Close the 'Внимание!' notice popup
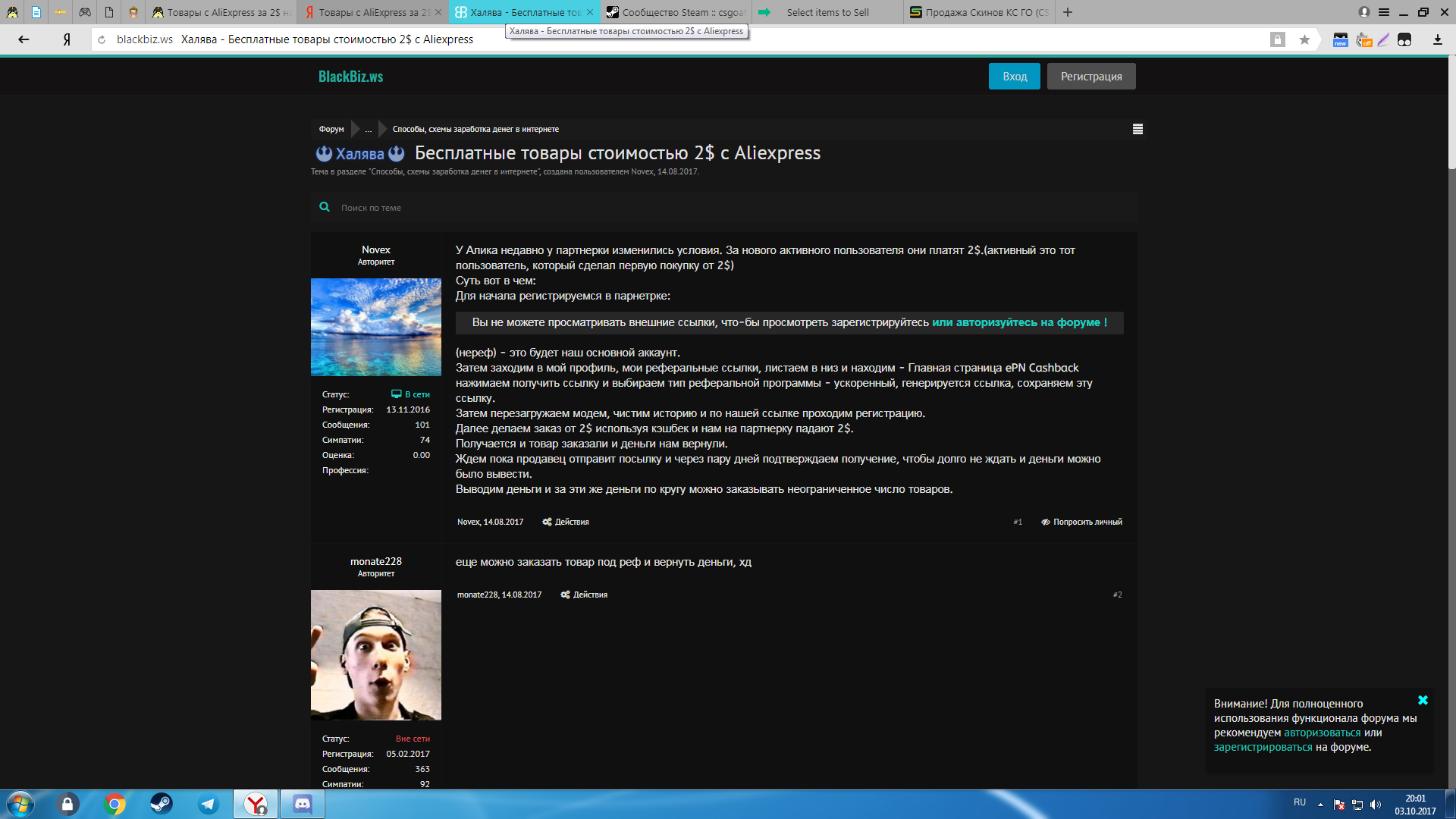This screenshot has height=819, width=1456. pyautogui.click(x=1423, y=700)
